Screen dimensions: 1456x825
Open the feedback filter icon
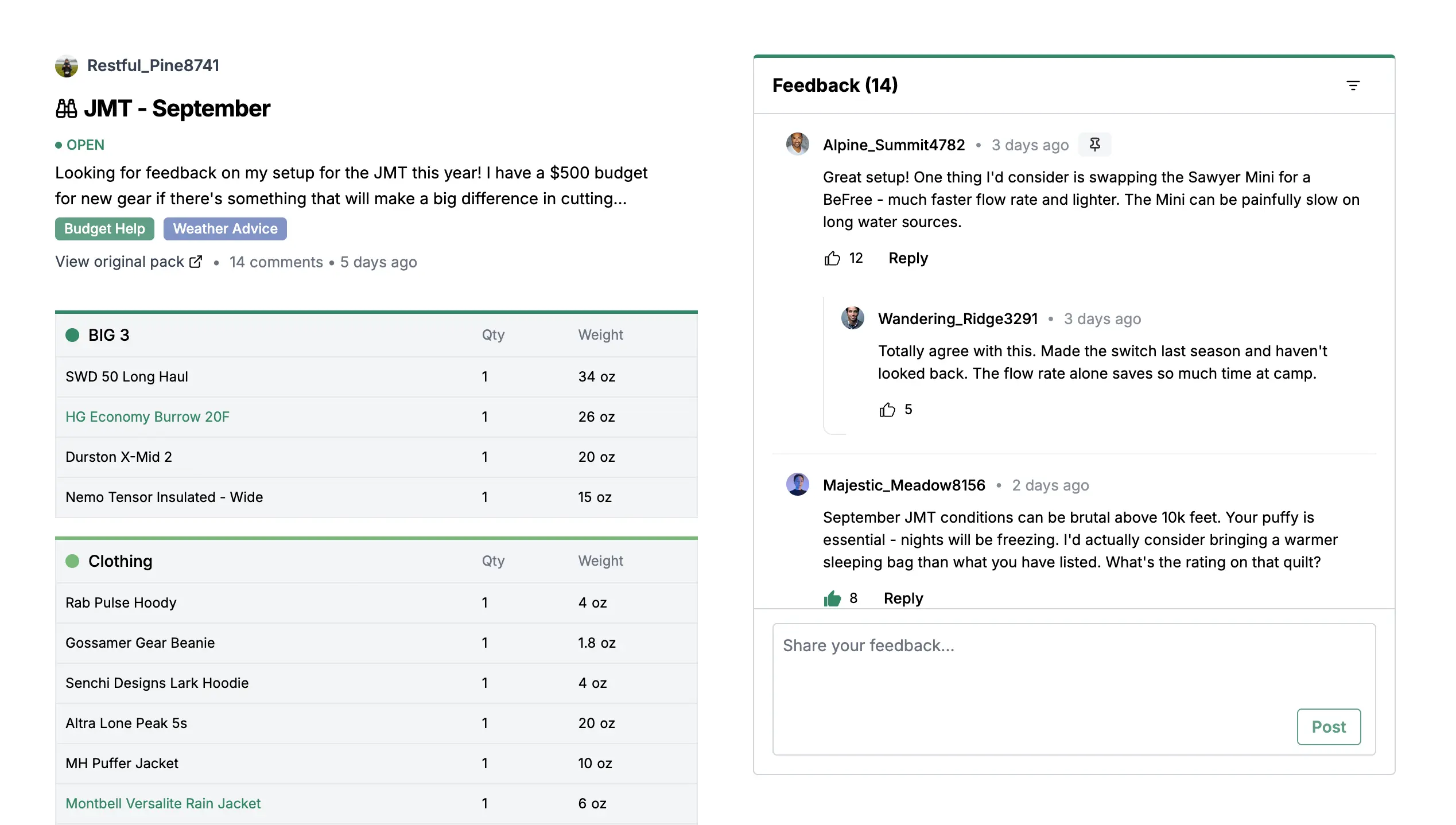tap(1353, 85)
